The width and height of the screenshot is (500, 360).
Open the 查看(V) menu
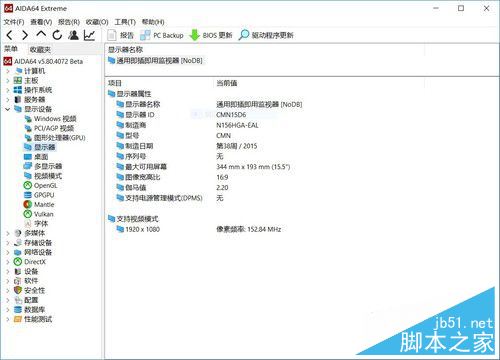pos(41,22)
